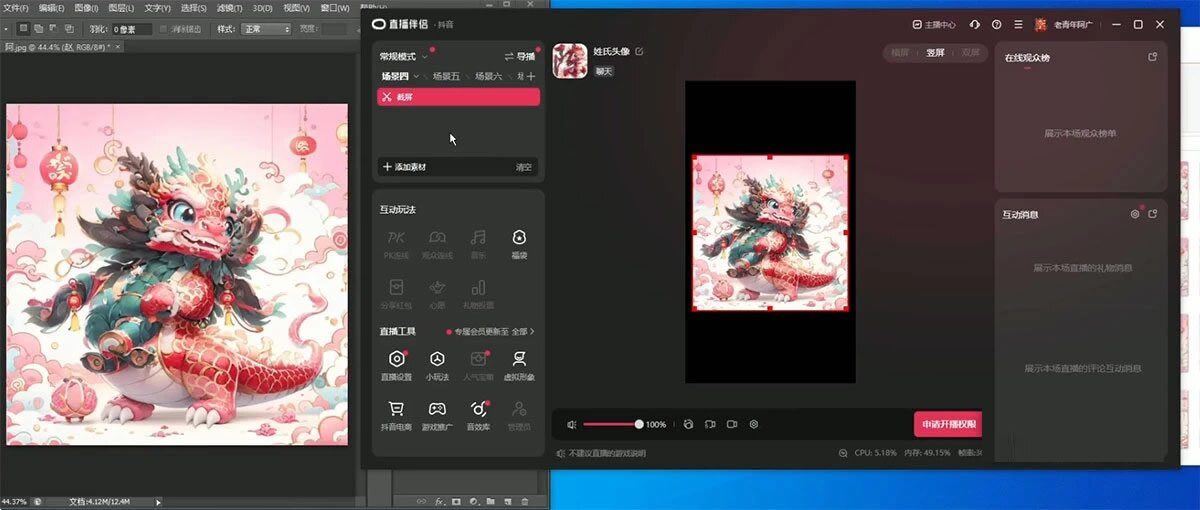This screenshot has height=510, width=1200.
Task: Open the 小玩法 mini-games tool
Action: point(437,359)
